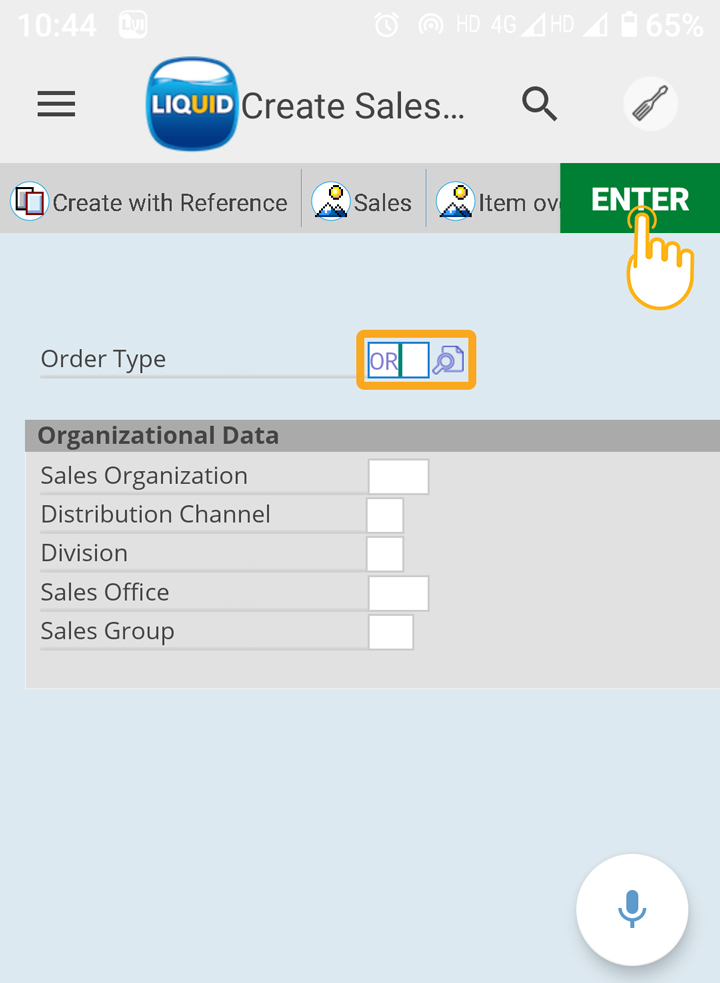
Task: Open the wrench tools icon
Action: point(650,104)
